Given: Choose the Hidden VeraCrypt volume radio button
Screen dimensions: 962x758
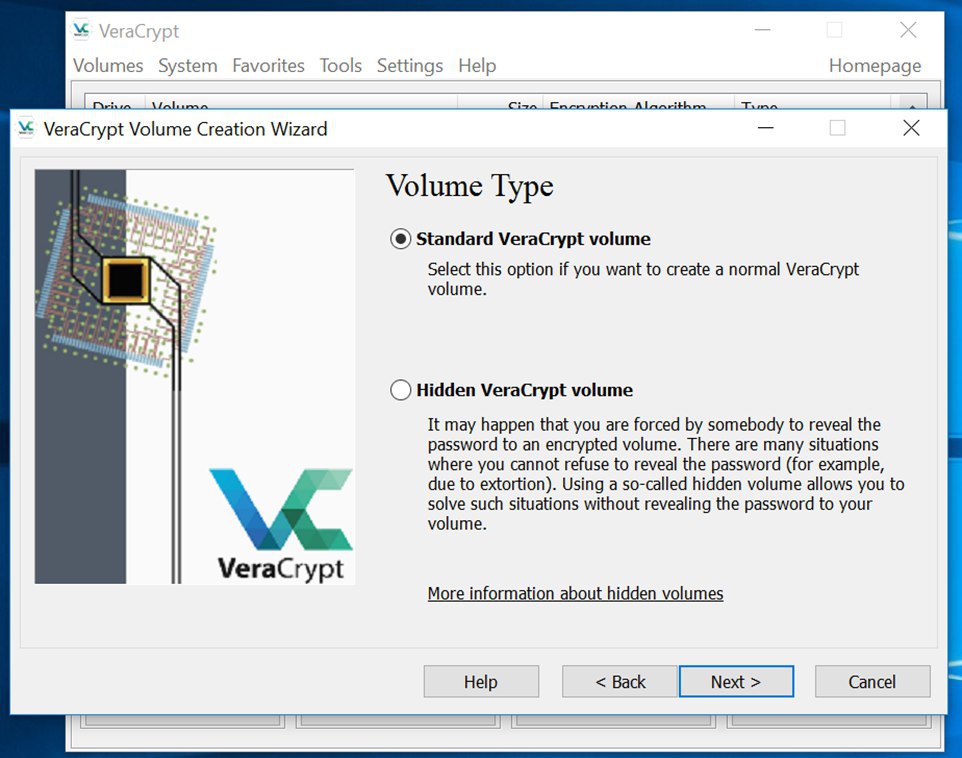Looking at the screenshot, I should pyautogui.click(x=401, y=390).
